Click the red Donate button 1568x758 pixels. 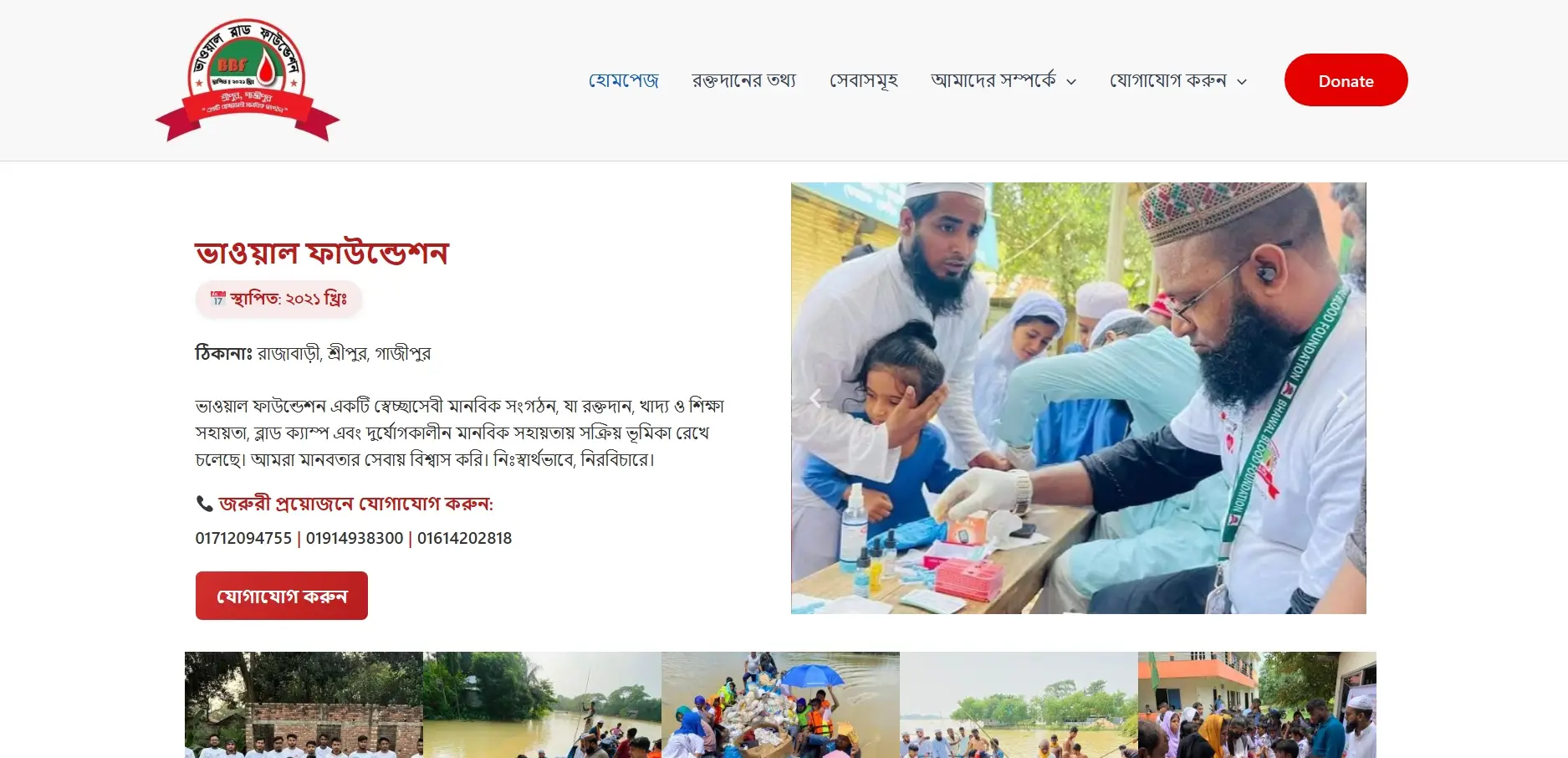[x=1346, y=80]
